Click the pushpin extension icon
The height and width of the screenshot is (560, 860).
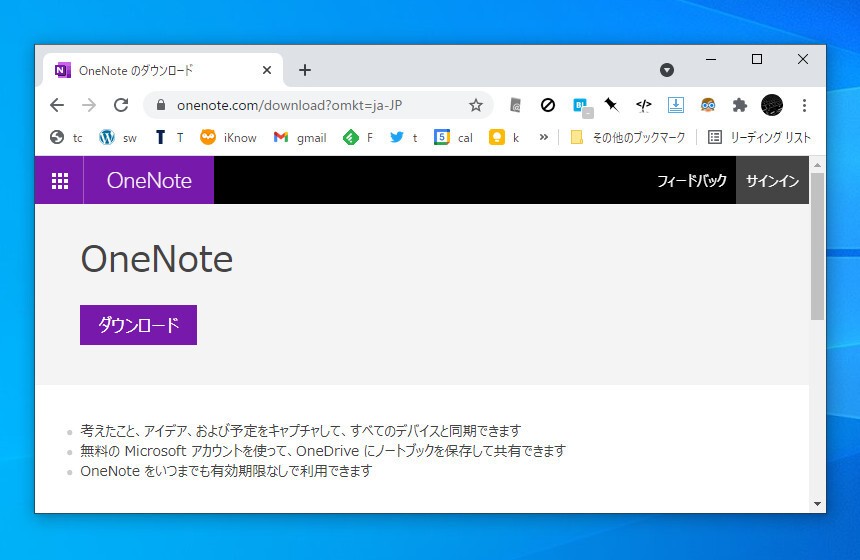point(611,104)
